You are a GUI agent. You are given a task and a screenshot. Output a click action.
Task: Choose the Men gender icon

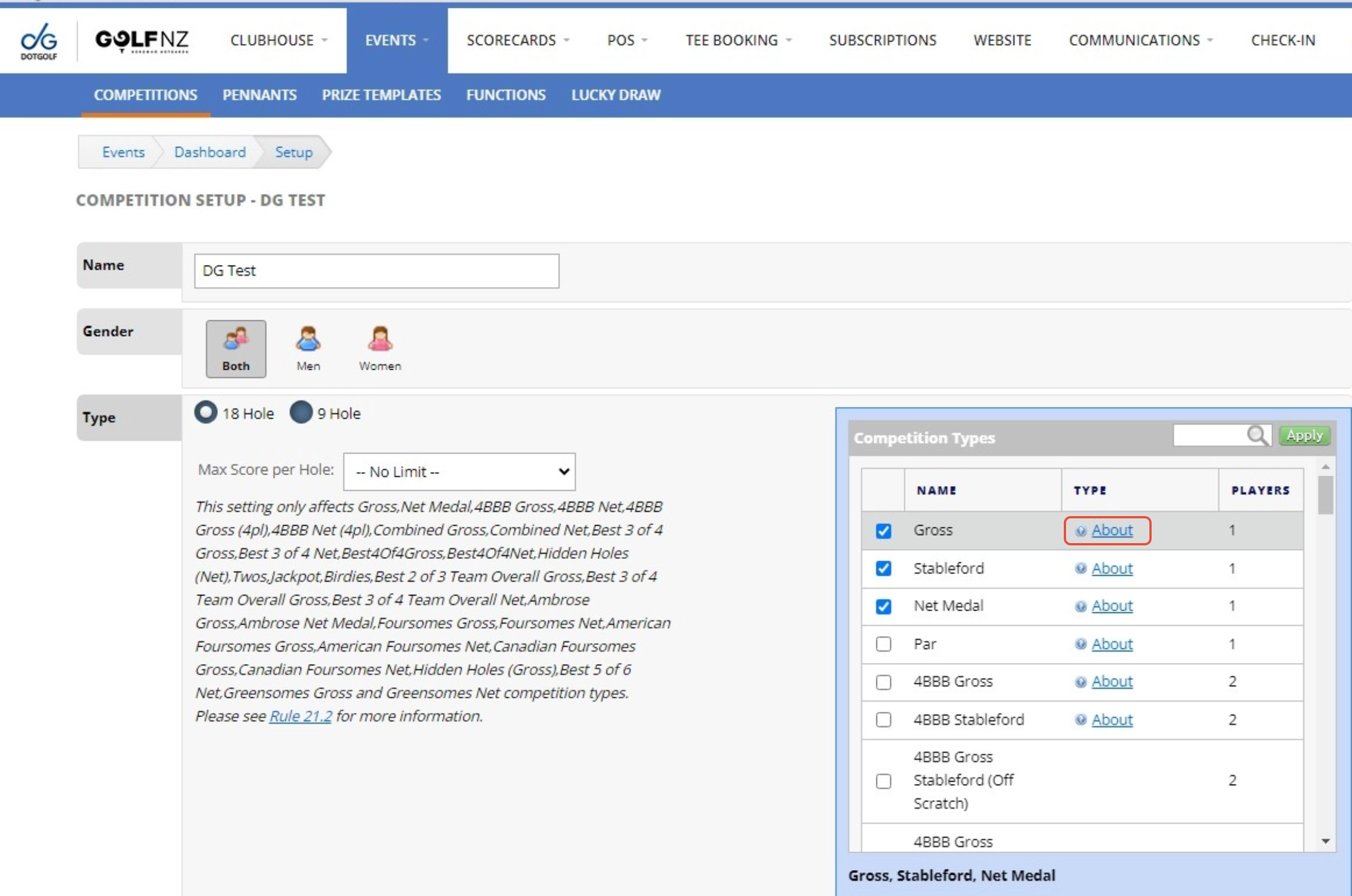[308, 348]
